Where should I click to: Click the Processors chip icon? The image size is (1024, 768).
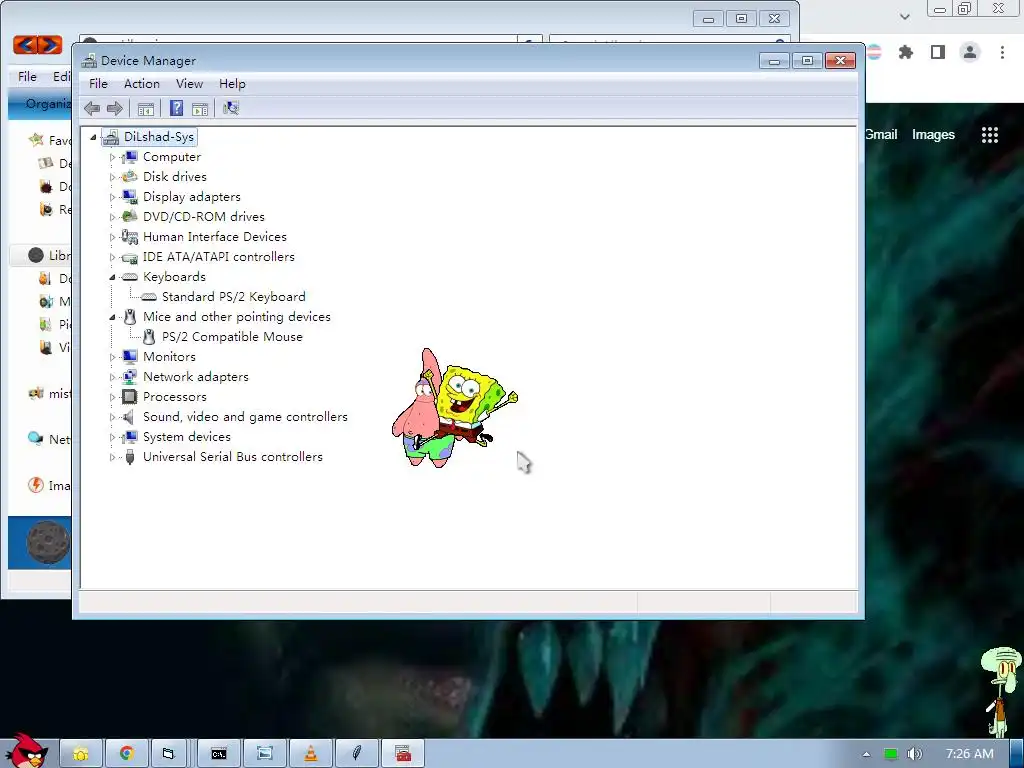(130, 396)
